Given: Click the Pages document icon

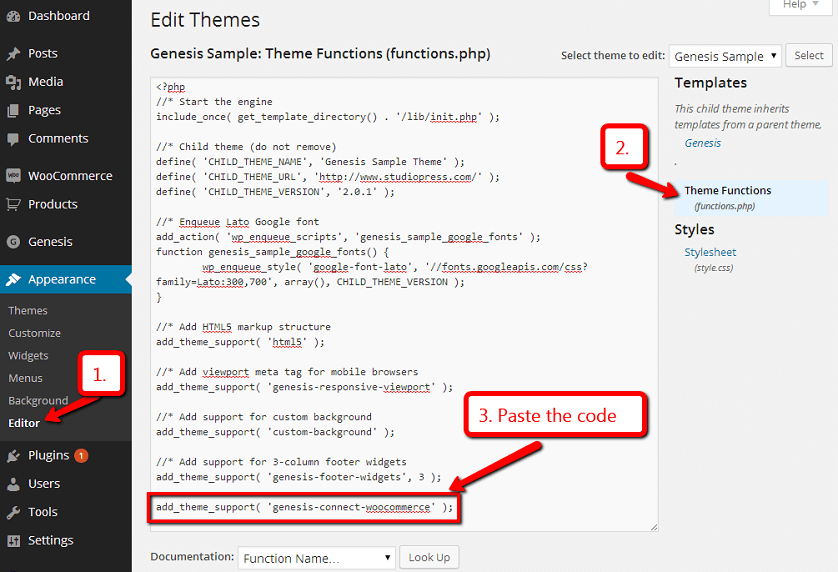Looking at the screenshot, I should click(13, 111).
